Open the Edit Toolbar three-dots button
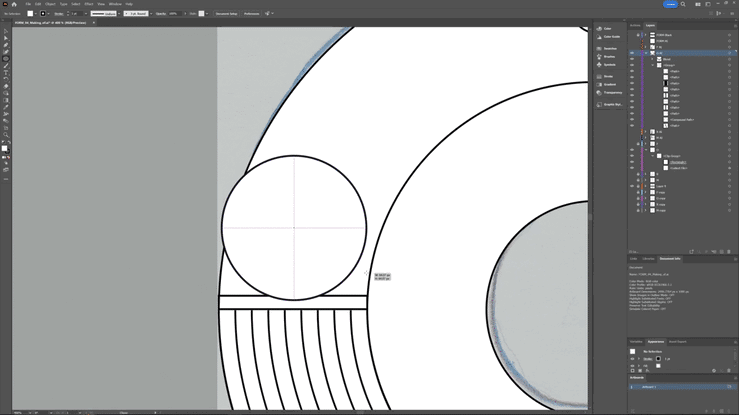Viewport: 739px width, 415px height. (6, 179)
